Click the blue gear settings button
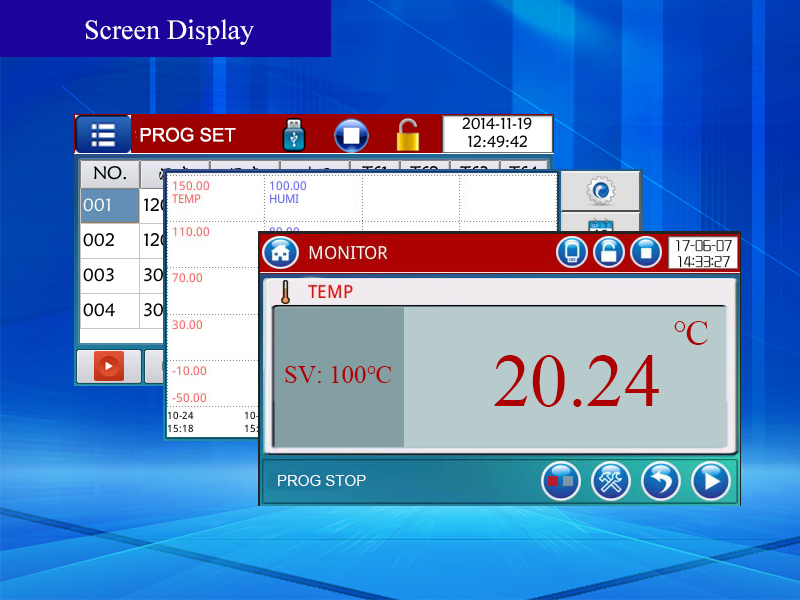 pyautogui.click(x=600, y=190)
